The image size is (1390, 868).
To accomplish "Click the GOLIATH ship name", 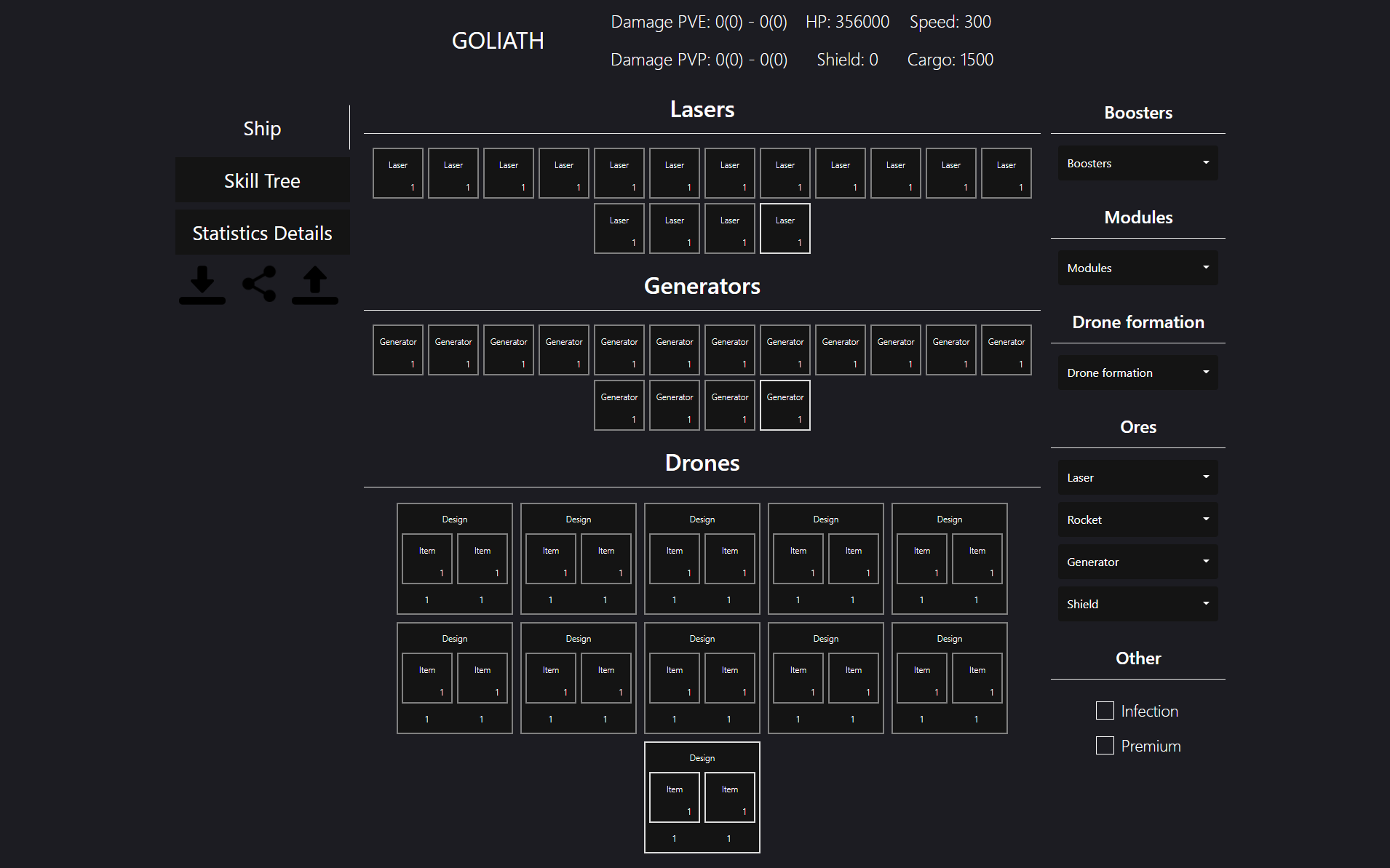I will point(498,41).
